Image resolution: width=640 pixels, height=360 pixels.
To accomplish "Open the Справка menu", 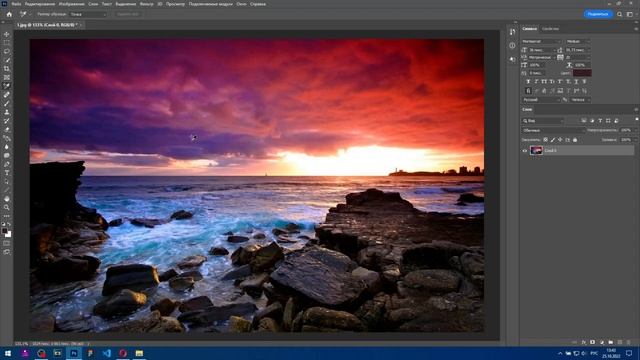I will (258, 4).
